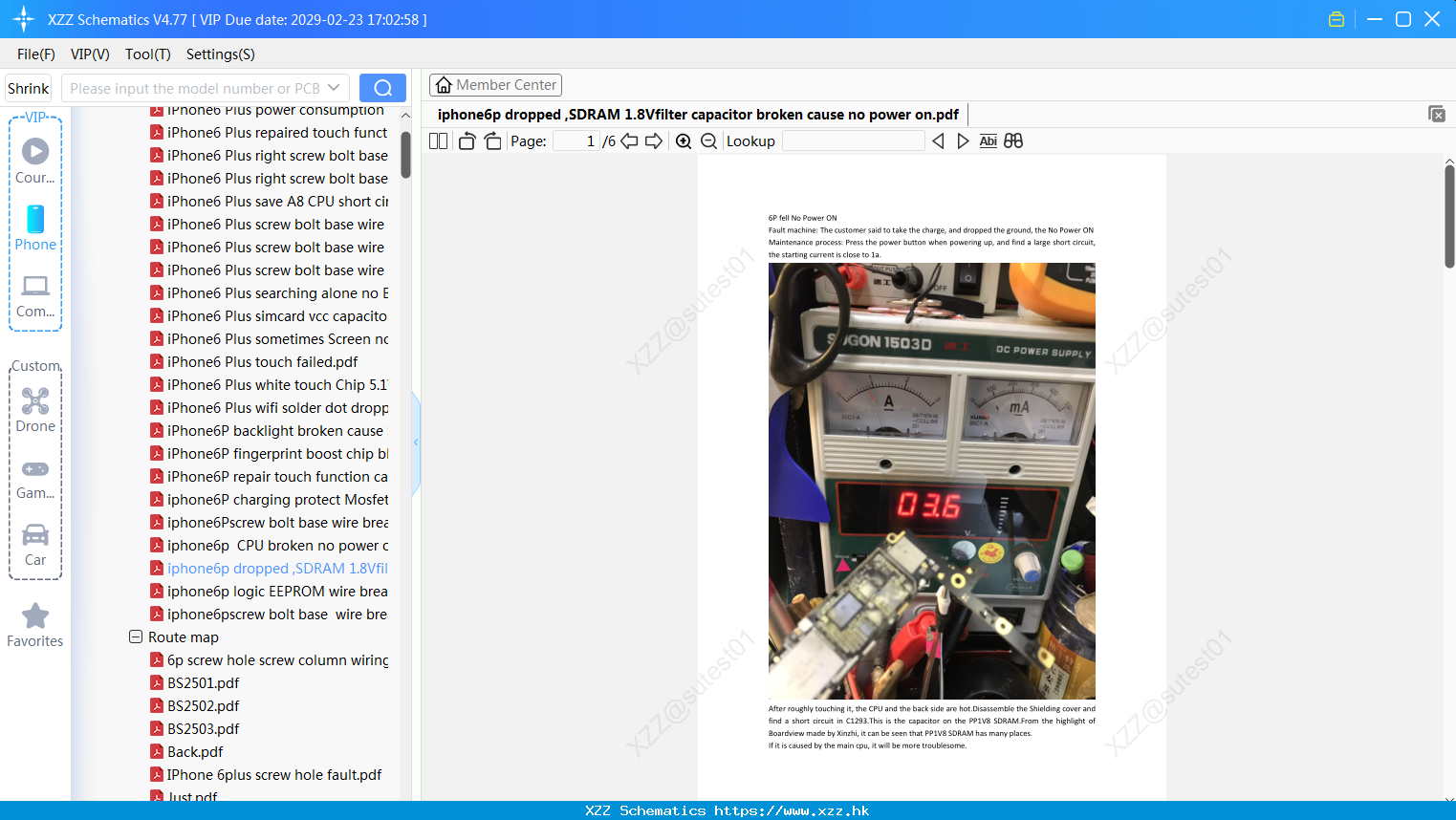Open iphone6p CPU broken no power file
Screen dimensions: 1456x820
[270, 545]
